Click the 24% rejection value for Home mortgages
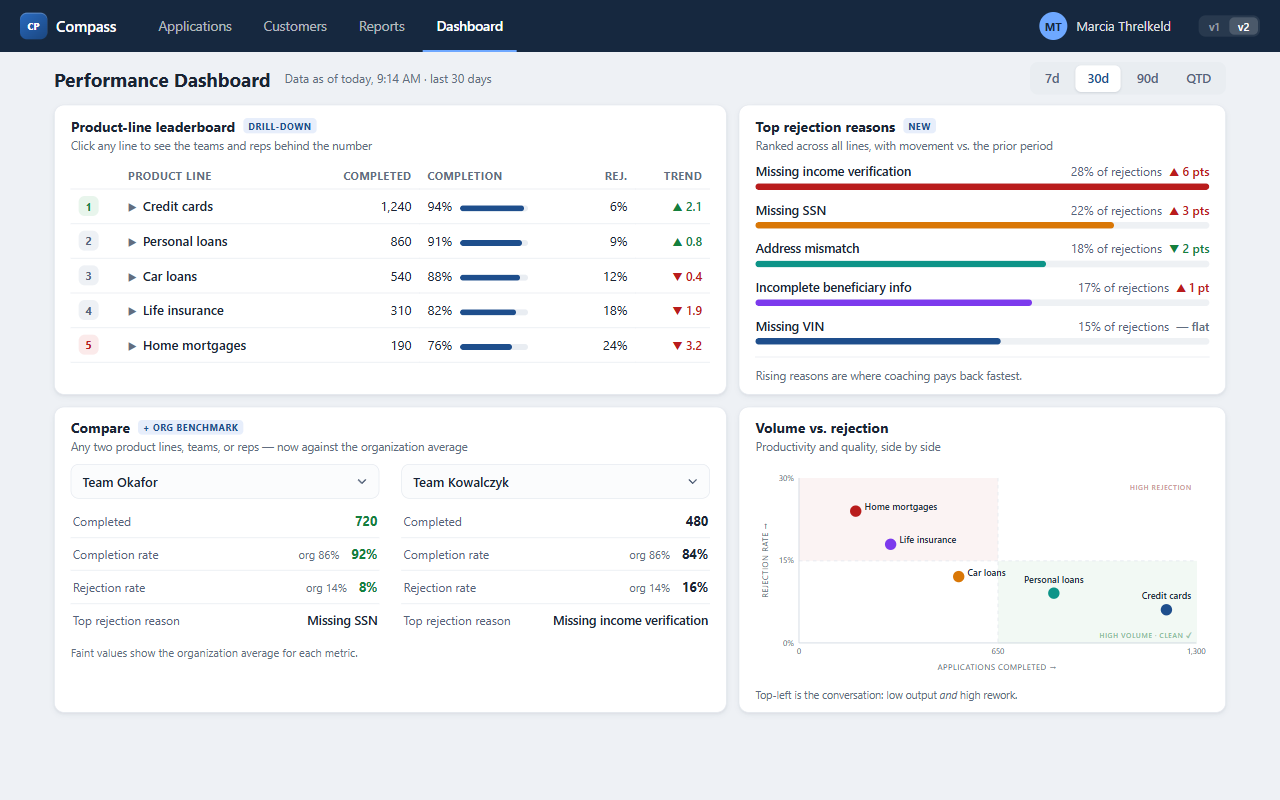This screenshot has width=1280, height=800. [x=615, y=346]
